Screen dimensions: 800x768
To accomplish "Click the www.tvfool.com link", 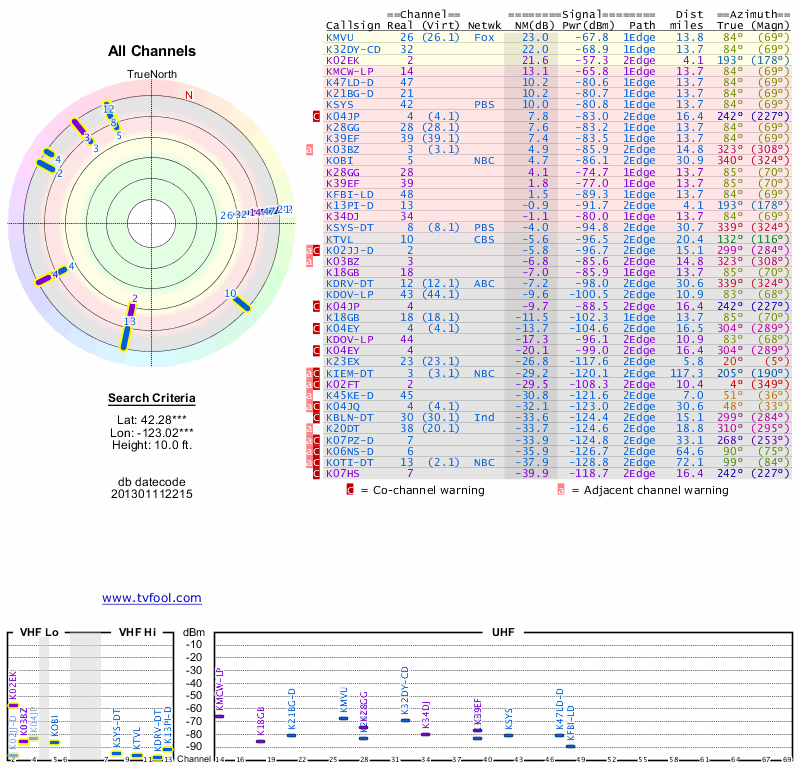I will pyautogui.click(x=151, y=598).
